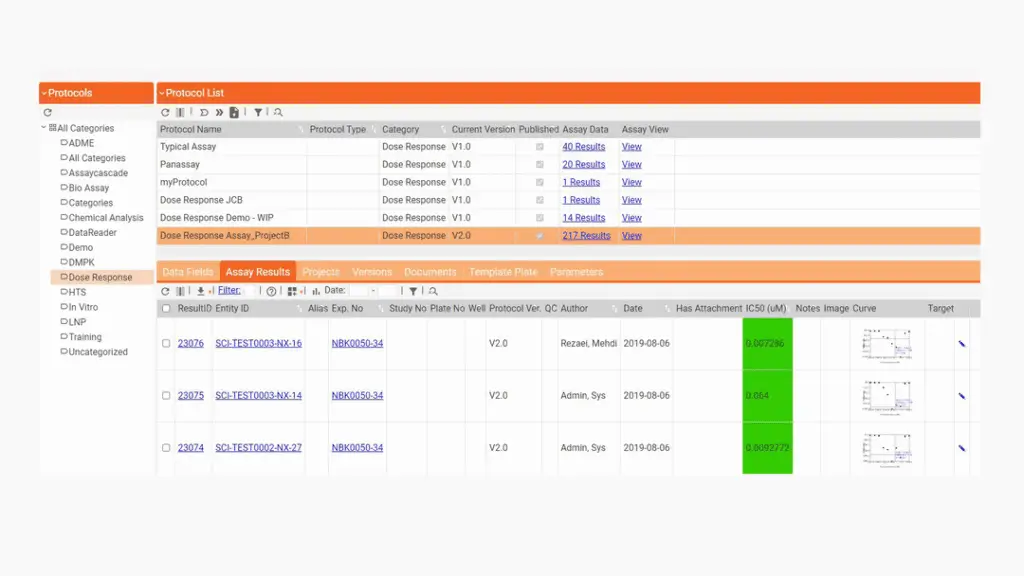Open the Versions tab
Image resolution: width=1024 pixels, height=576 pixels.
[372, 272]
